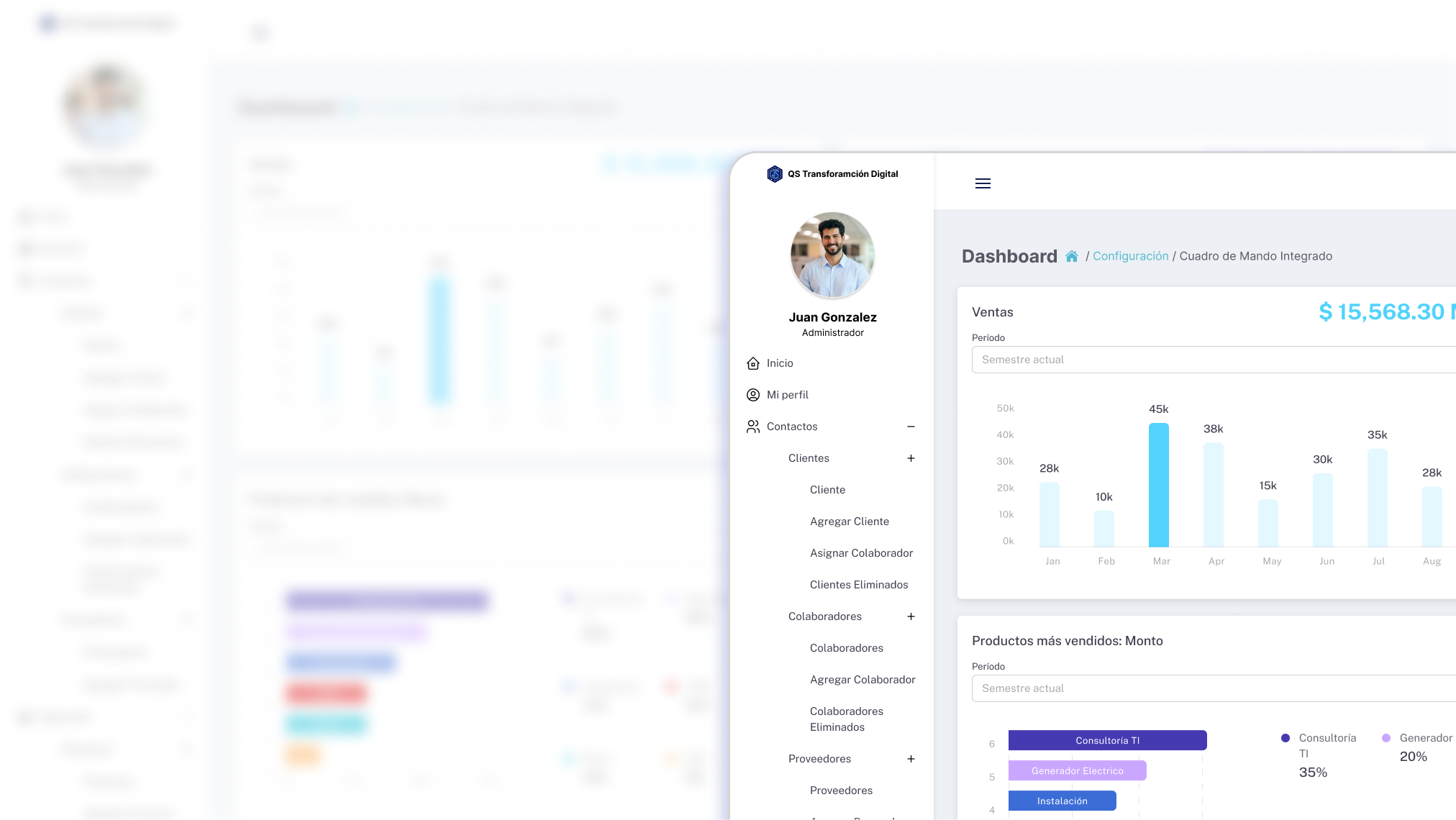Click the Generador Electrico bar
This screenshot has height=820, width=1456.
click(x=1078, y=770)
